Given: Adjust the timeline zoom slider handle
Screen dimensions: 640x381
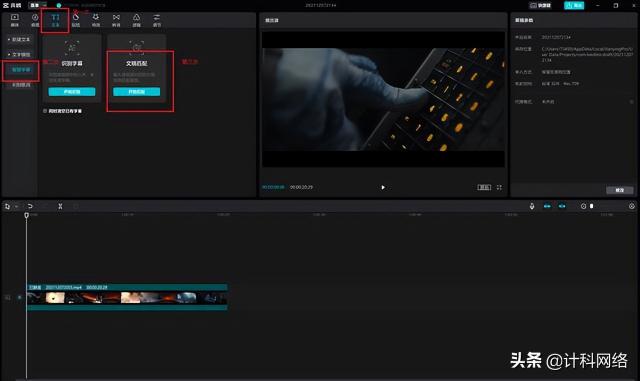Looking at the screenshot, I should 591,206.
